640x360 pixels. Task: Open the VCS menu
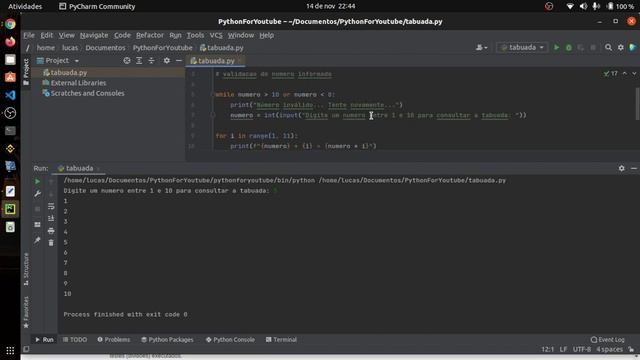point(216,35)
